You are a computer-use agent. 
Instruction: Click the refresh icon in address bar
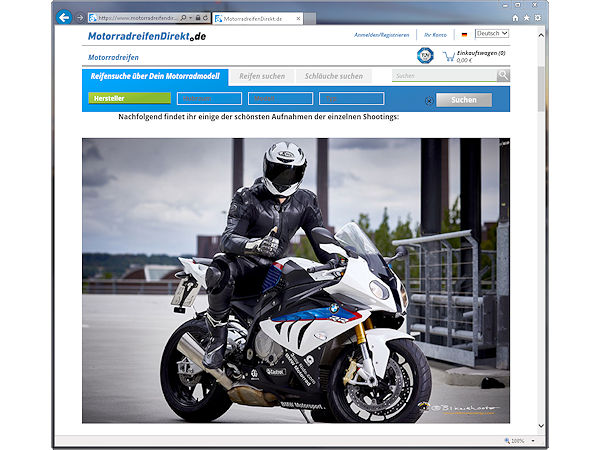205,18
